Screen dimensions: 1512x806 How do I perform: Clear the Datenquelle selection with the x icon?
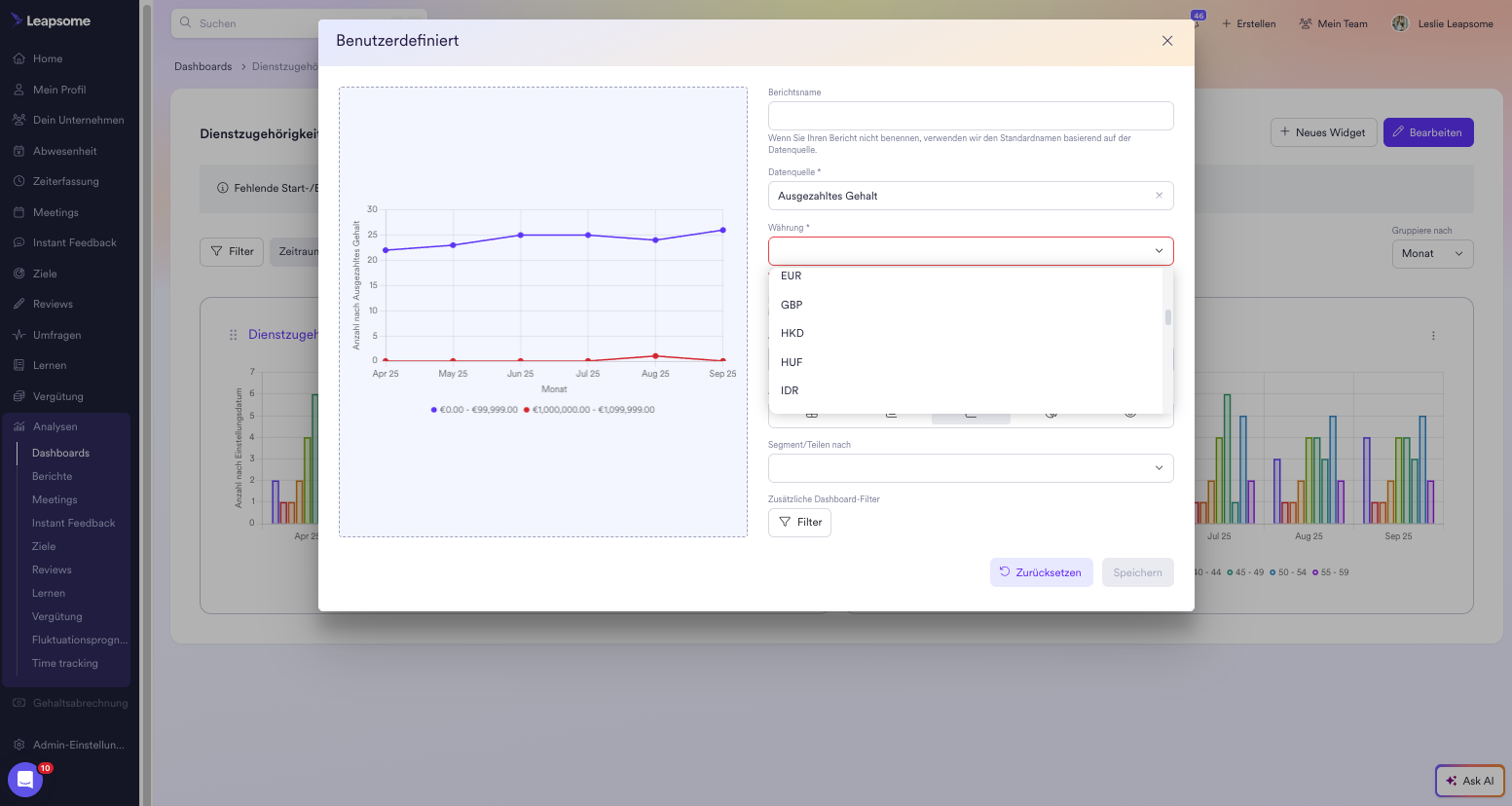point(1159,196)
